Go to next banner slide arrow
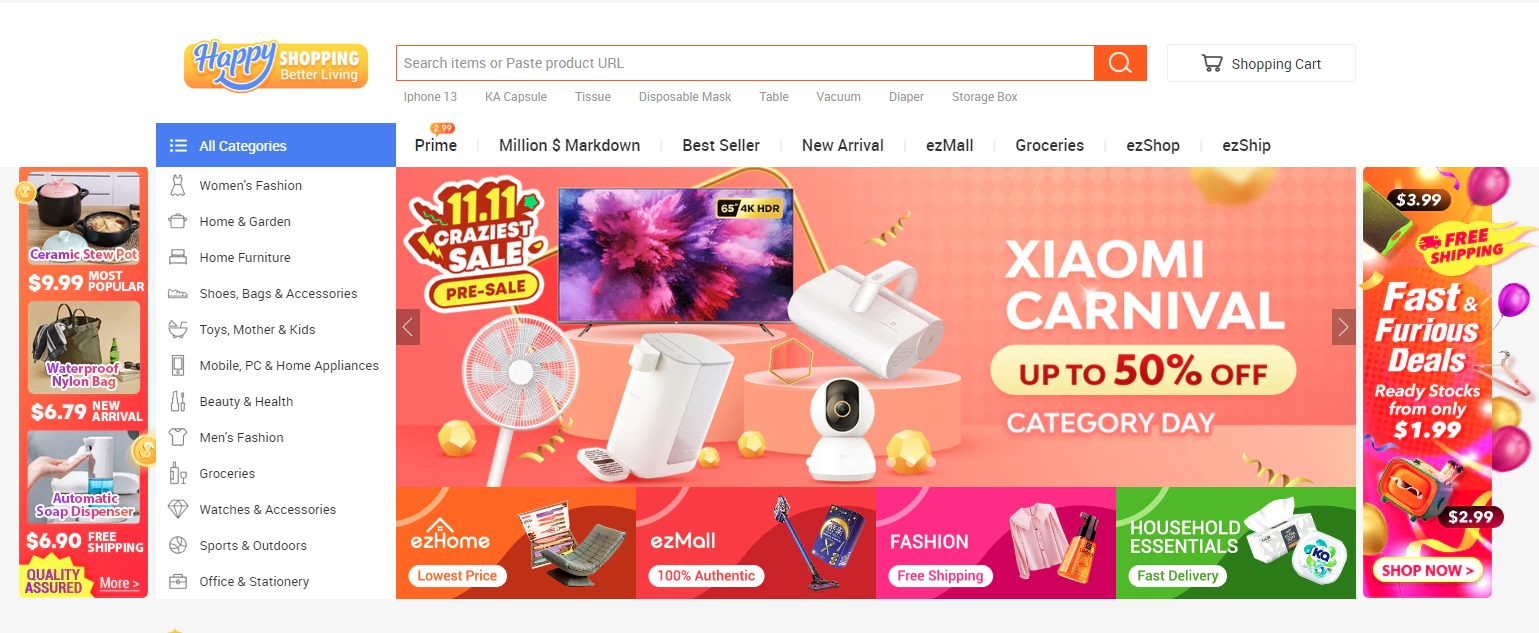The image size is (1539, 633). click(1343, 327)
